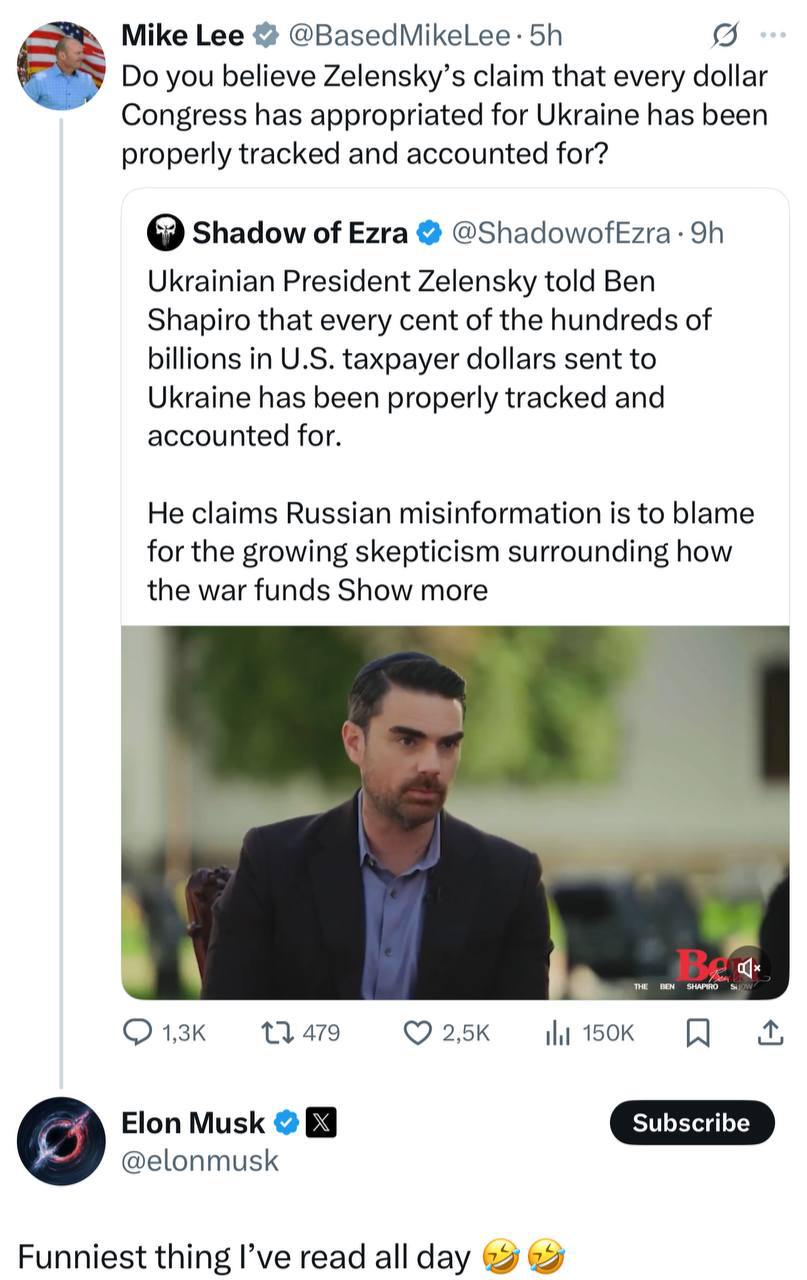Click the Grok slash icon

(x=722, y=36)
